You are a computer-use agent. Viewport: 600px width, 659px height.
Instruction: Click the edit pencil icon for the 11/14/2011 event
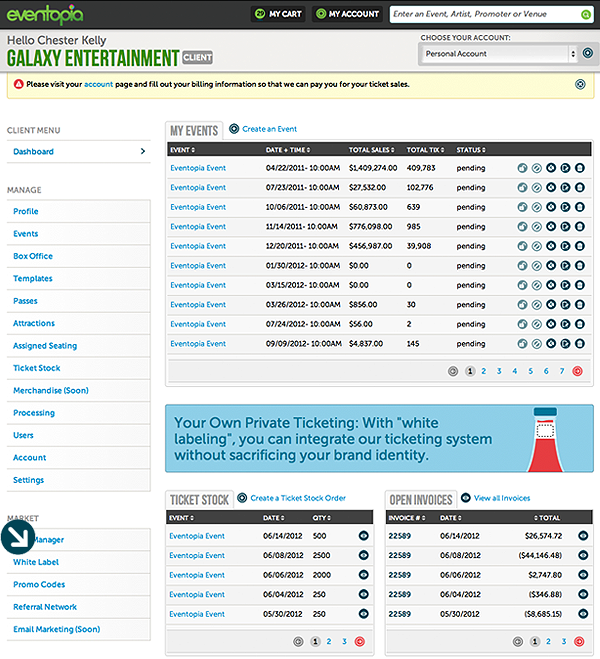[x=566, y=227]
